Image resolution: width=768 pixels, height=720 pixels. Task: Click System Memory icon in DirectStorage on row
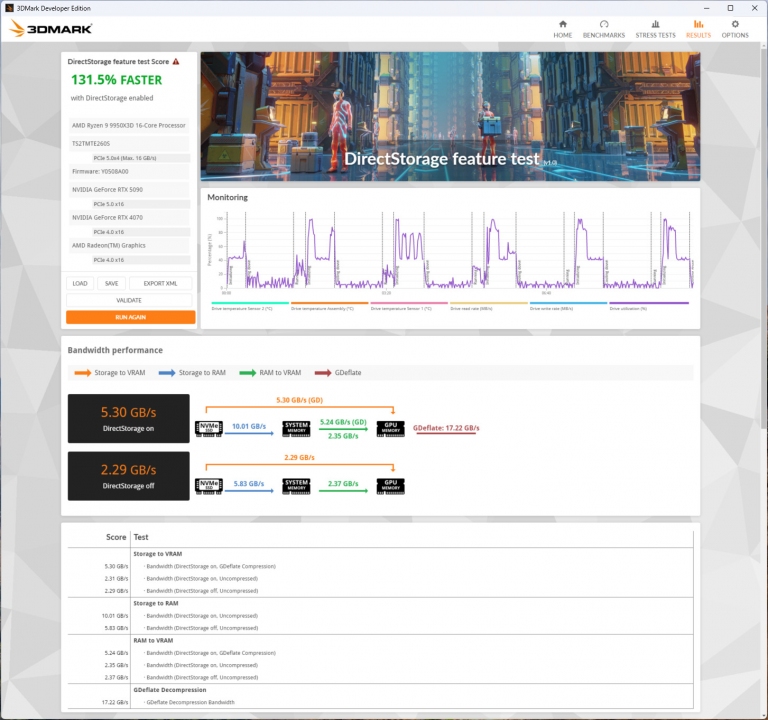296,429
